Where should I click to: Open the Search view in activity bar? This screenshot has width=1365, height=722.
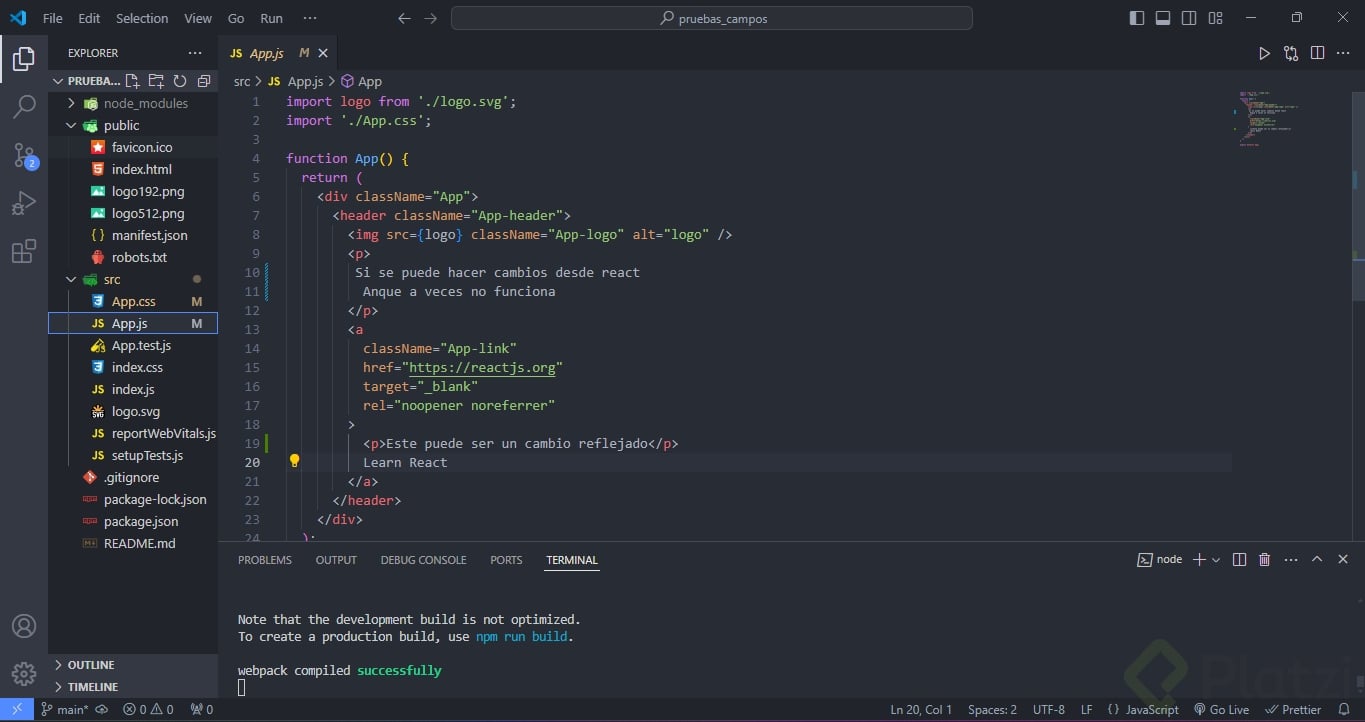24,107
